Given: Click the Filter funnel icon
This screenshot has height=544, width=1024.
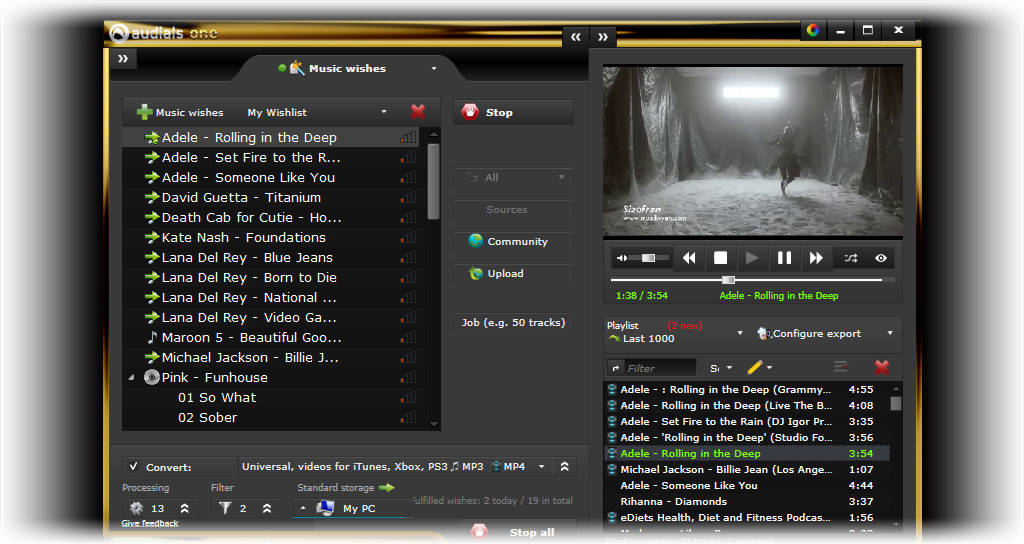Looking at the screenshot, I should point(225,507).
